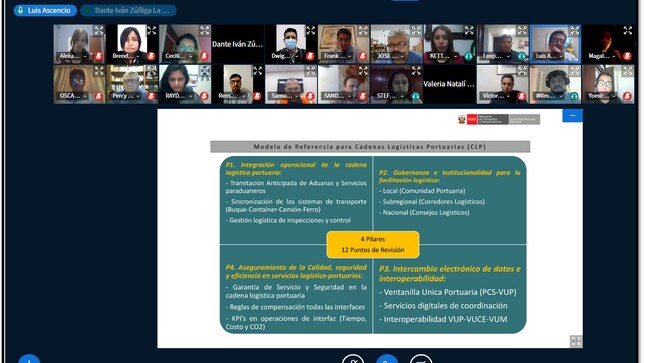
Task: Expand Brenda's video tile to fullscreen
Action: pos(152,30)
